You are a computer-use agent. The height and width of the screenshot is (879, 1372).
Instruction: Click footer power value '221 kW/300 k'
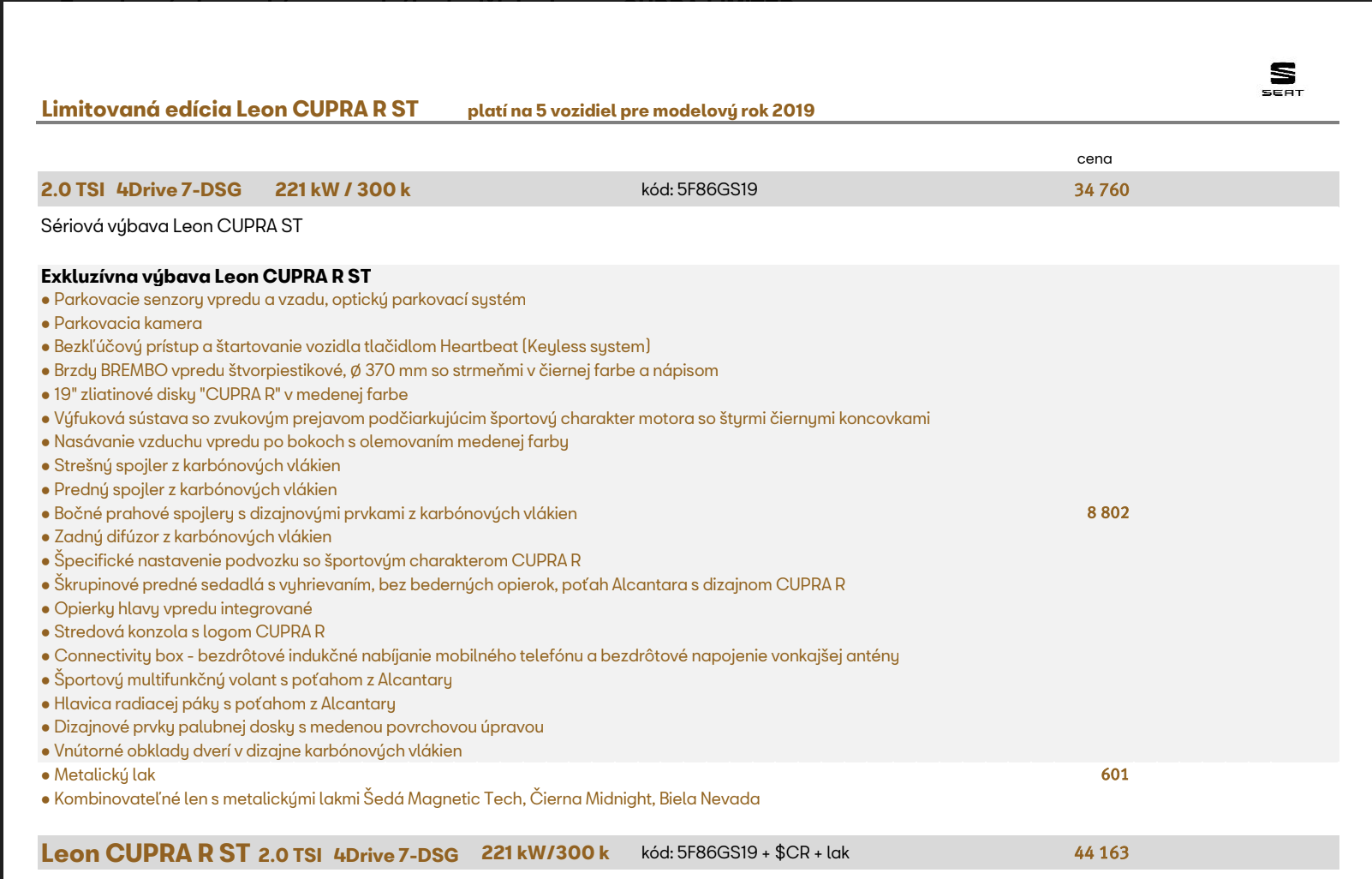point(546,853)
